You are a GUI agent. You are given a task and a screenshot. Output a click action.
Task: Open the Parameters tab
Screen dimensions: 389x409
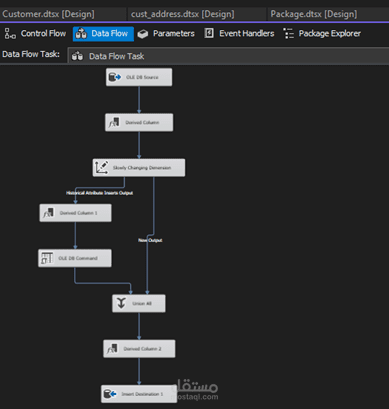point(166,34)
